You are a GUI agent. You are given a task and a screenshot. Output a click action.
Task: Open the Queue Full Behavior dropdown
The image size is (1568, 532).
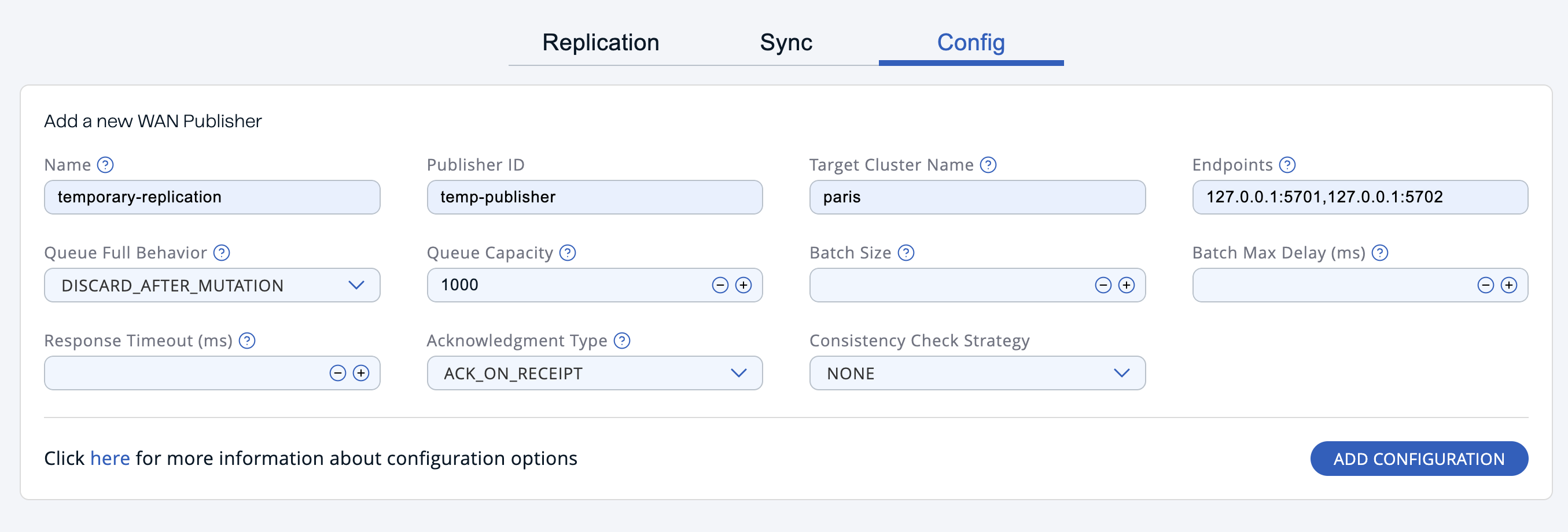[x=358, y=285]
